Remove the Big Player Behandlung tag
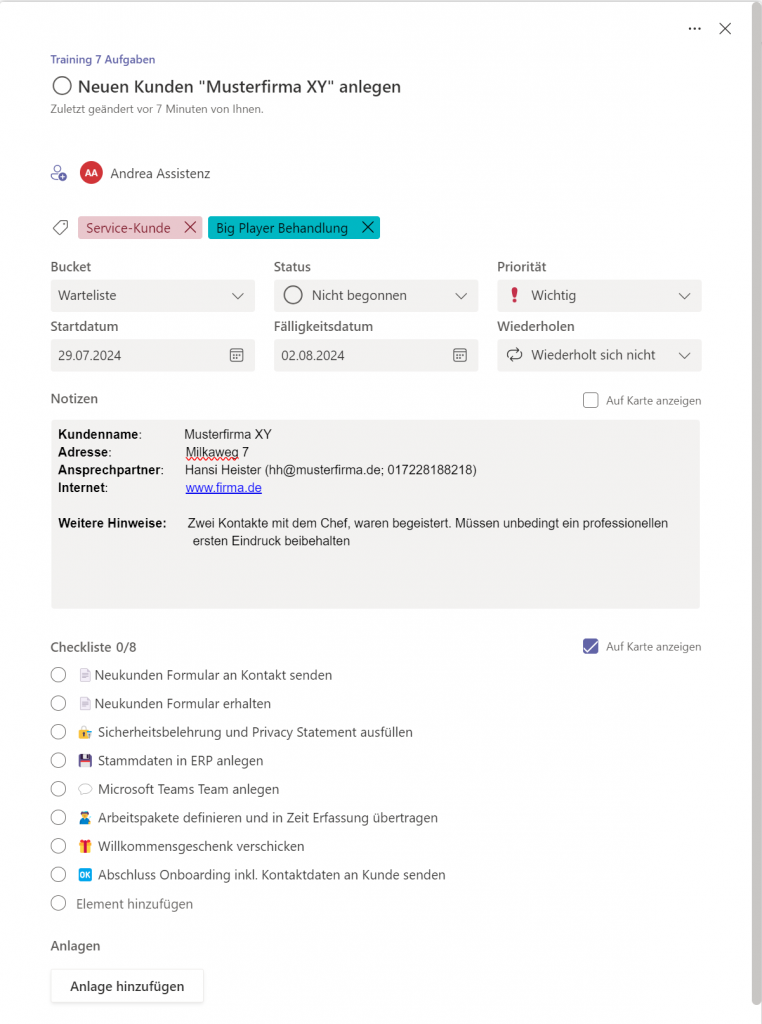 368,227
